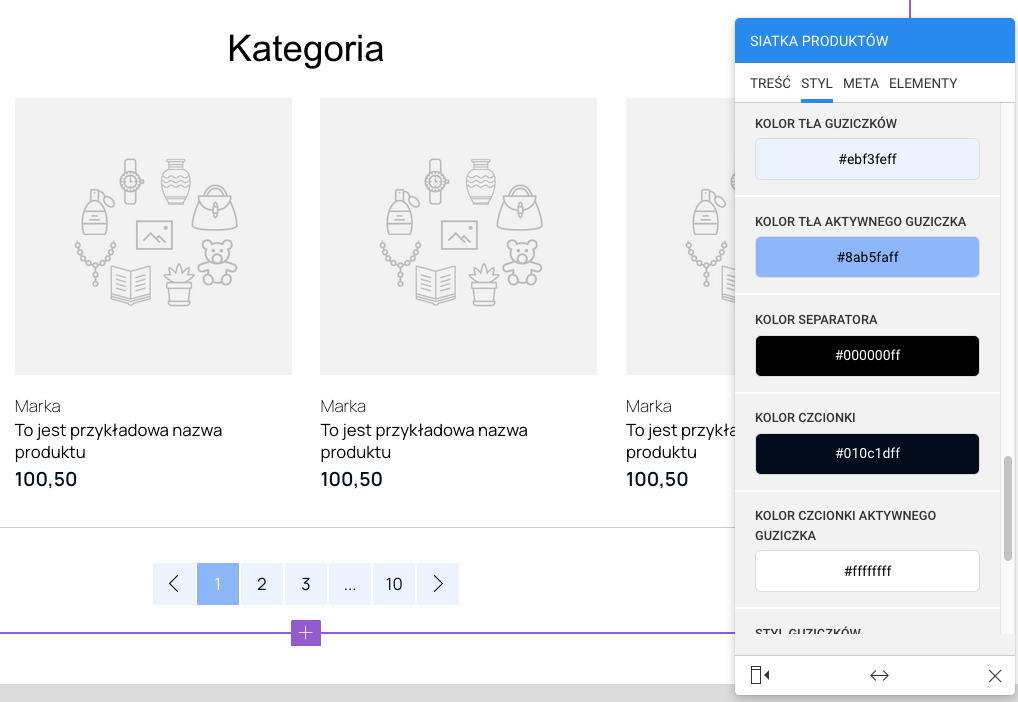The width and height of the screenshot is (1018, 702).
Task: Click the next page arrow in pagination
Action: (438, 584)
